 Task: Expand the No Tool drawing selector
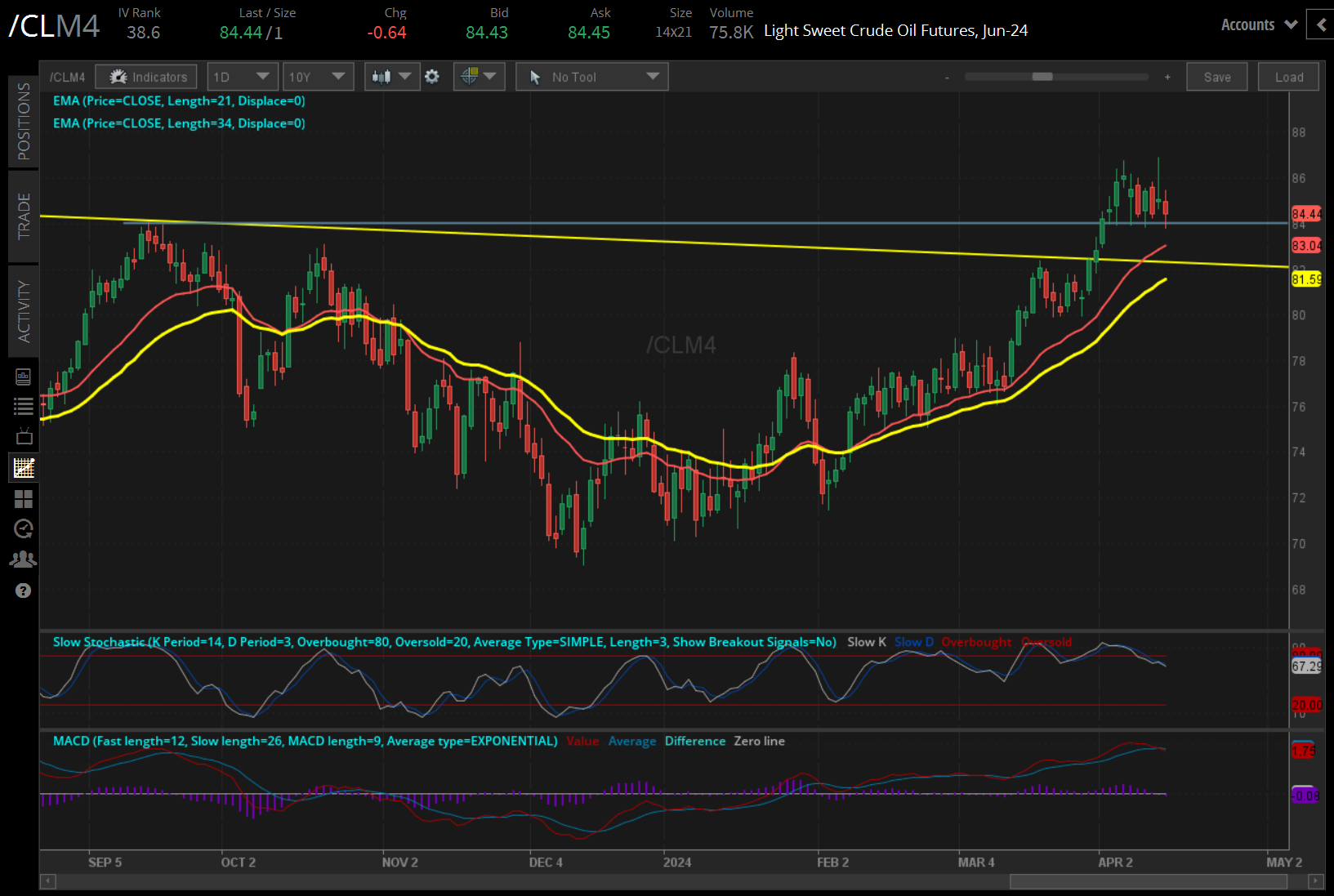click(591, 77)
